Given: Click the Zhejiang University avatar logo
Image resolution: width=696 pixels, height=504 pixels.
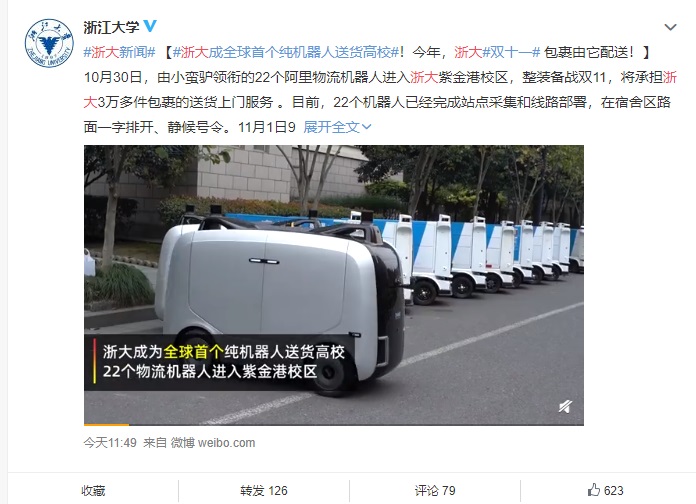Looking at the screenshot, I should (x=49, y=43).
